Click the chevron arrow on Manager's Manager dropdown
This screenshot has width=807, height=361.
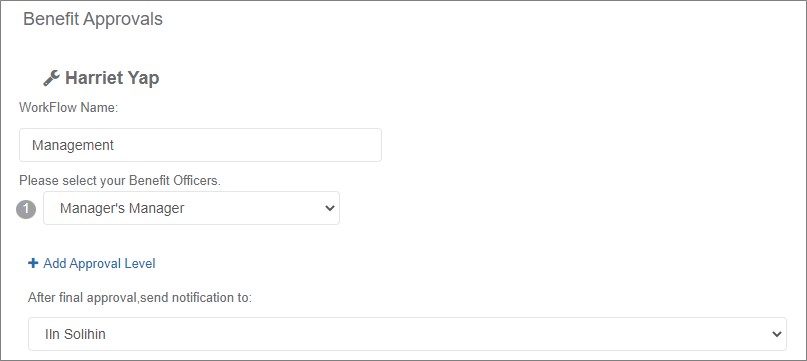[x=330, y=208]
